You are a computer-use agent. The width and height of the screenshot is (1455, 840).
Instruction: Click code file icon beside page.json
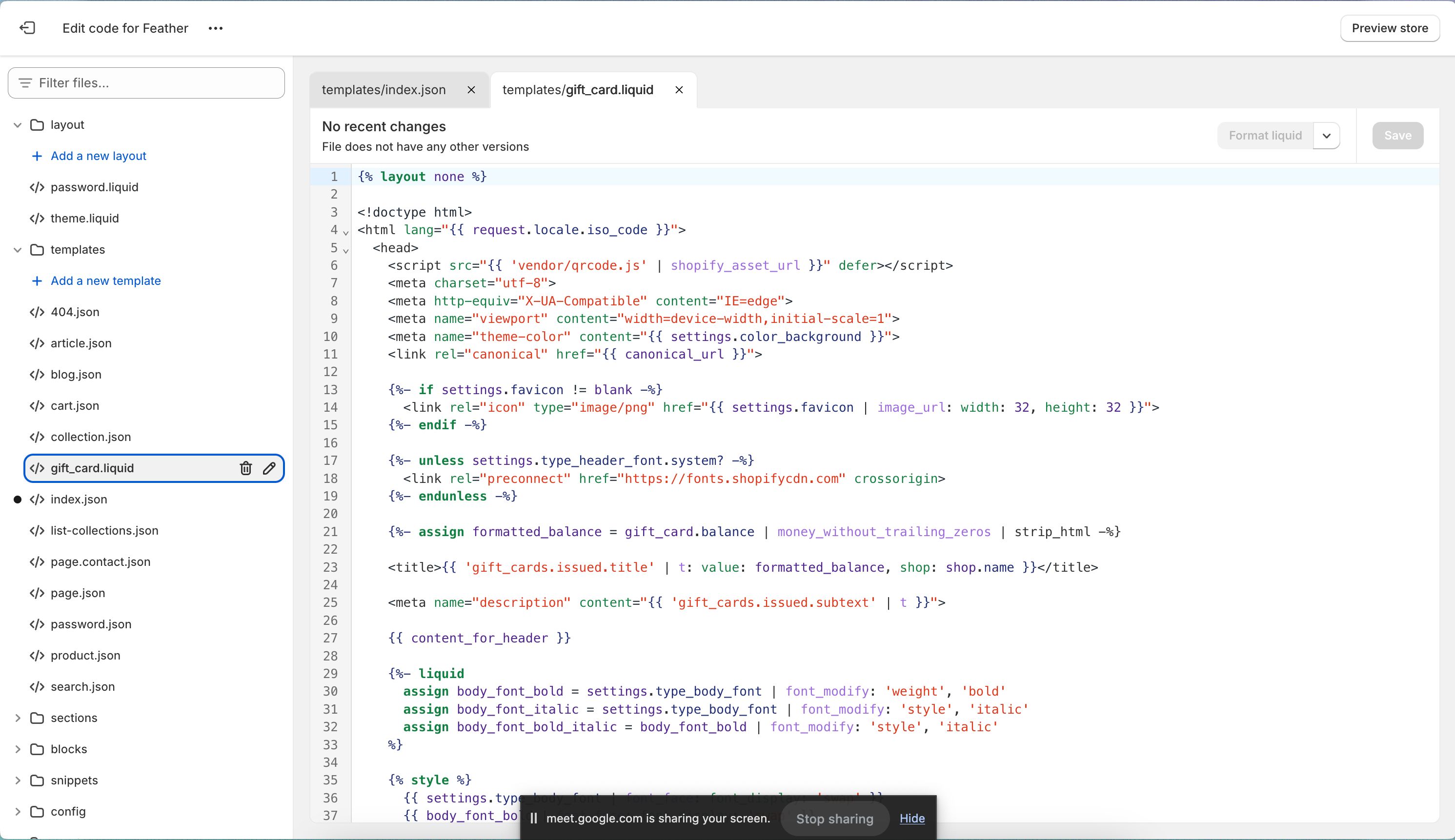click(37, 593)
